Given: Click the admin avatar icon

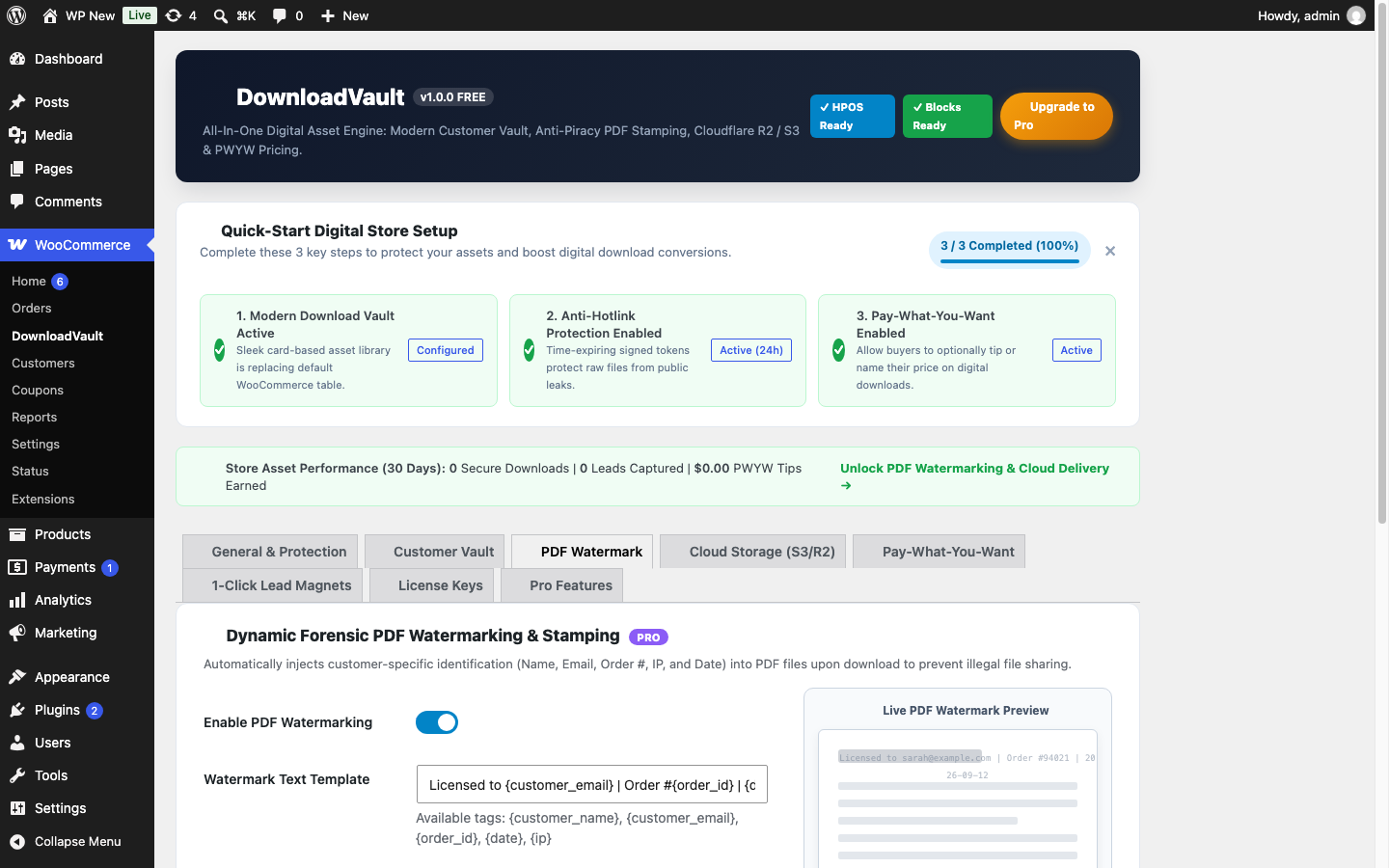Looking at the screenshot, I should coord(1356,15).
